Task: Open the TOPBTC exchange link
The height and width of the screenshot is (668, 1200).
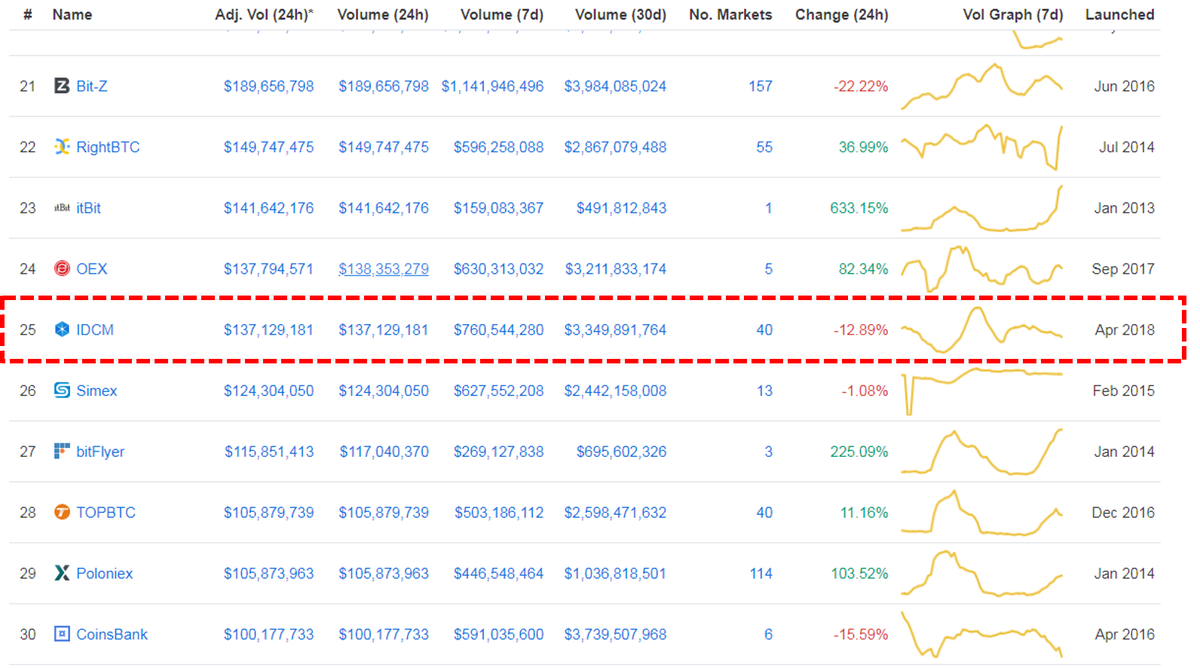Action: [x=106, y=512]
